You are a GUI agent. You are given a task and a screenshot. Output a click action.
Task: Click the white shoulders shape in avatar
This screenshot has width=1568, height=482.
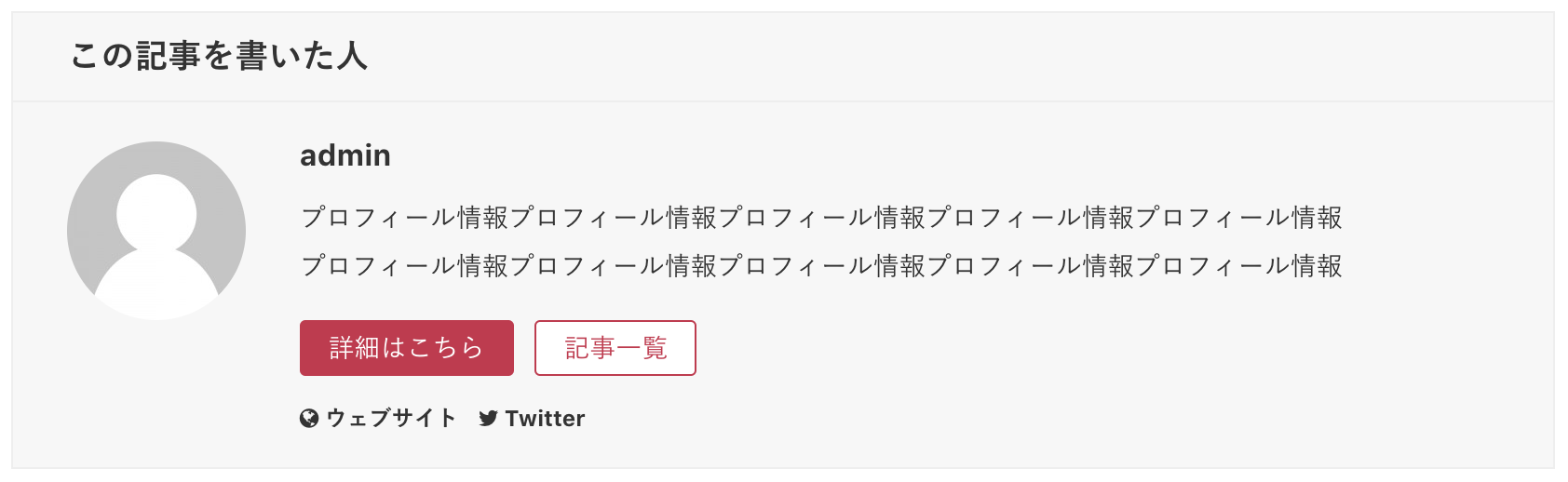[x=156, y=284]
